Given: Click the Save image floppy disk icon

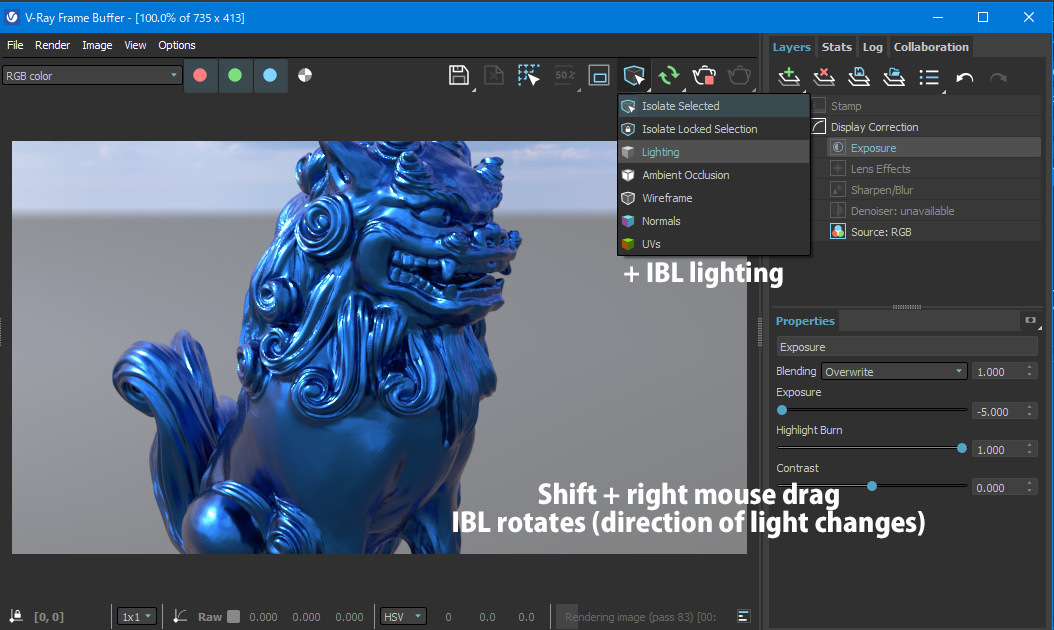Looking at the screenshot, I should (x=458, y=75).
